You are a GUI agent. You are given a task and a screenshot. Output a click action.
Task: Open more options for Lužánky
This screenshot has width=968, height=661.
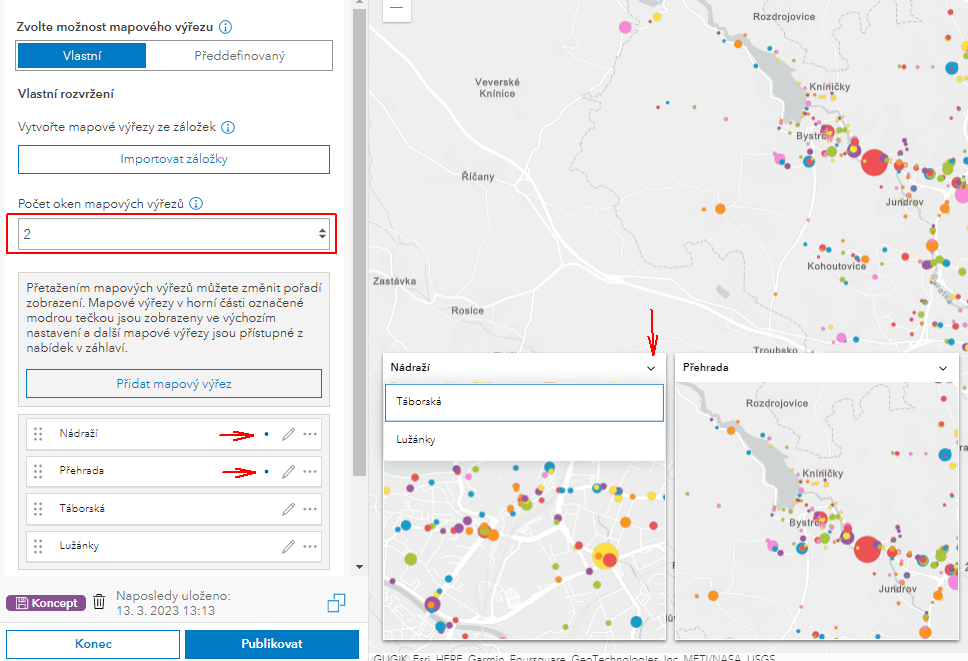[311, 546]
